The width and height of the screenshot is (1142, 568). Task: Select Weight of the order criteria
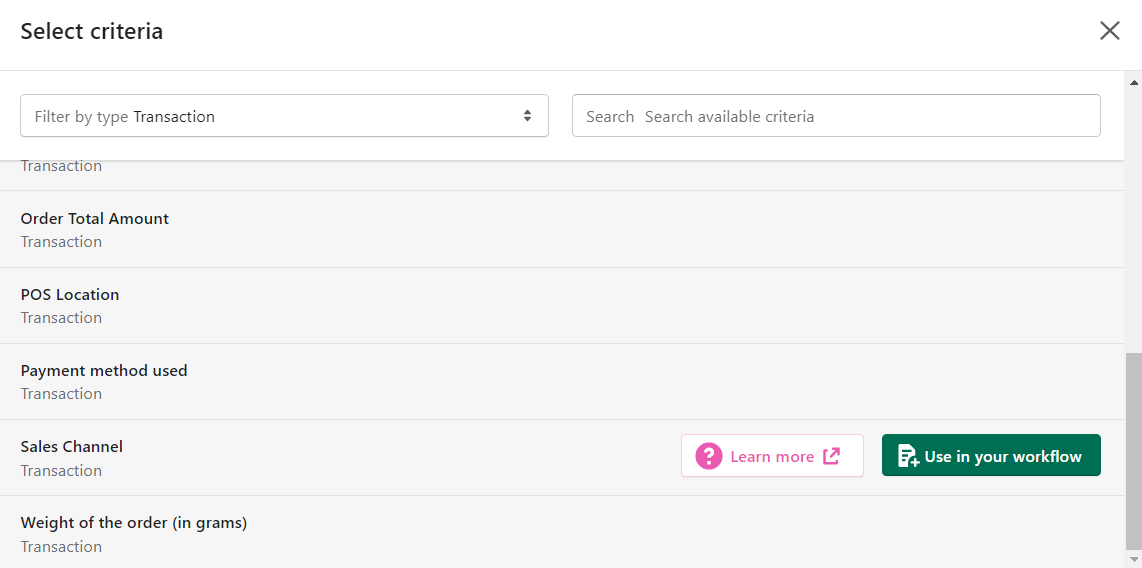[x=562, y=532]
